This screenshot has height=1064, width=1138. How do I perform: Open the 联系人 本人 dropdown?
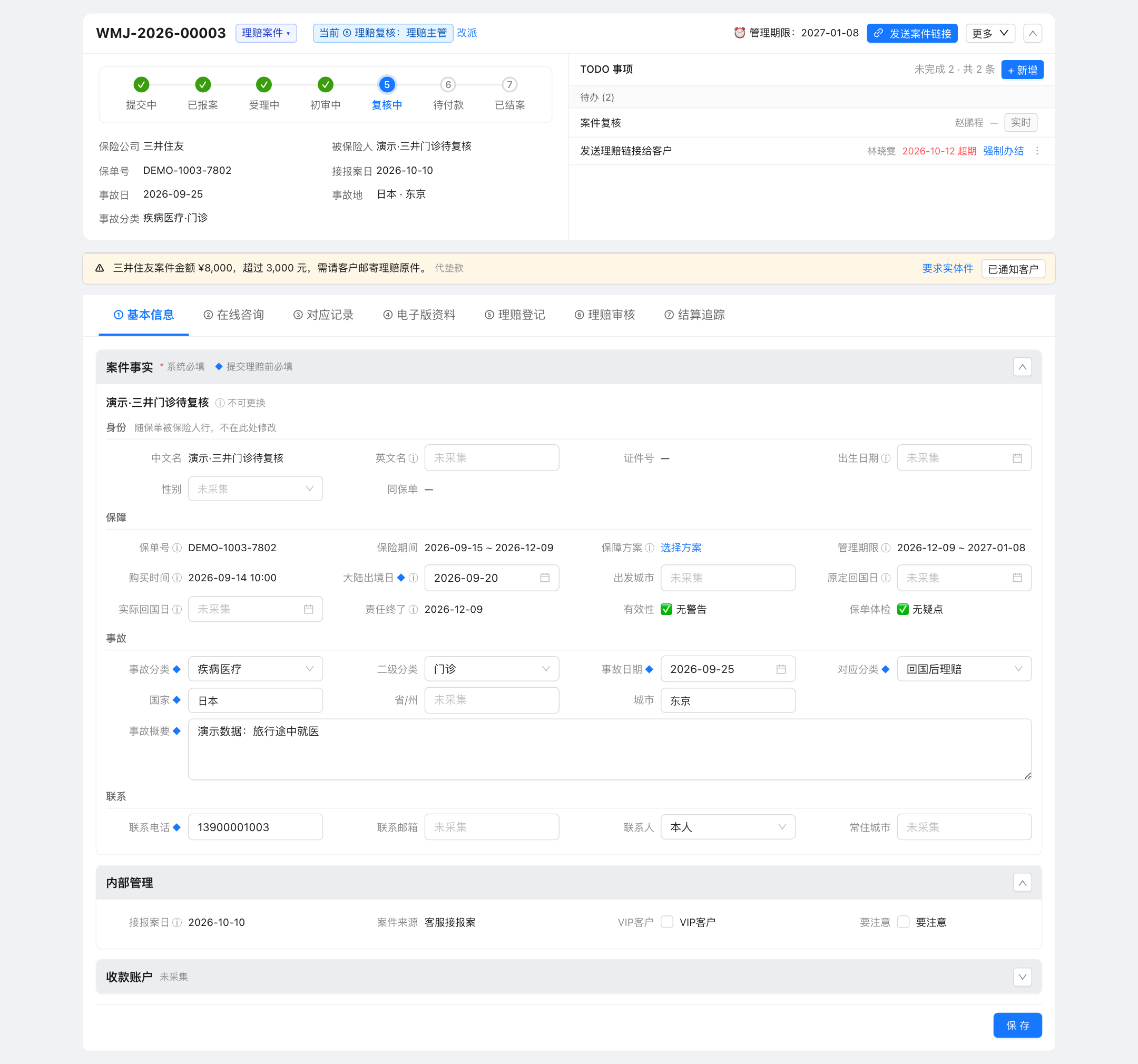(728, 827)
